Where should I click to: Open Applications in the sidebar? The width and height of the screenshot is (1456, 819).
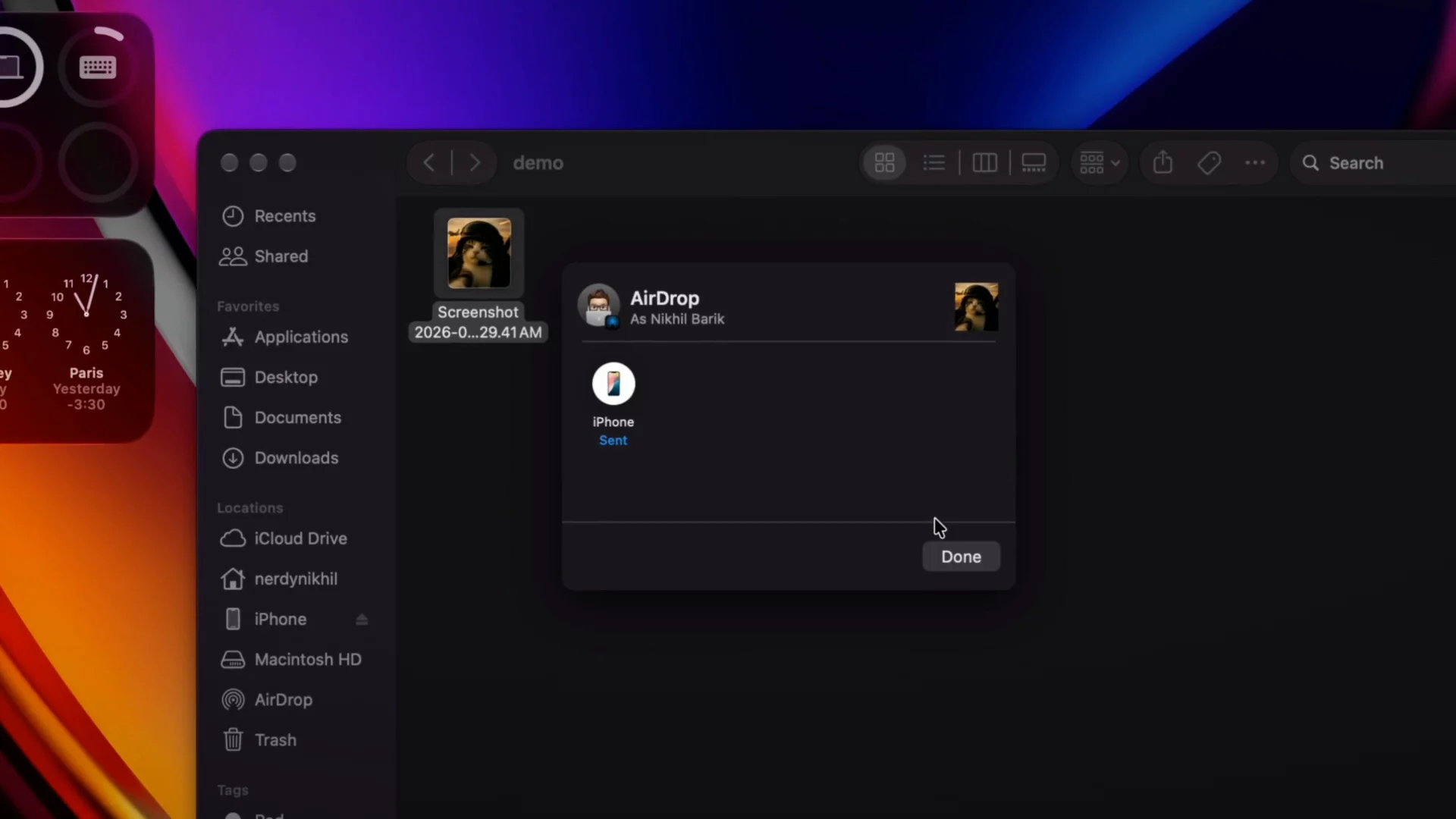tap(301, 337)
